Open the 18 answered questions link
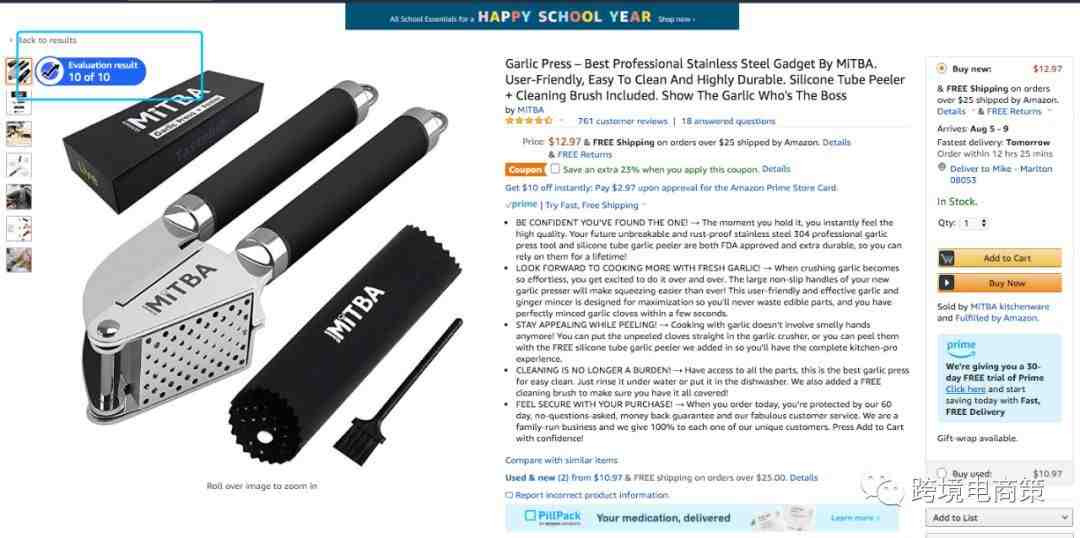The image size is (1080, 538). pos(728,121)
